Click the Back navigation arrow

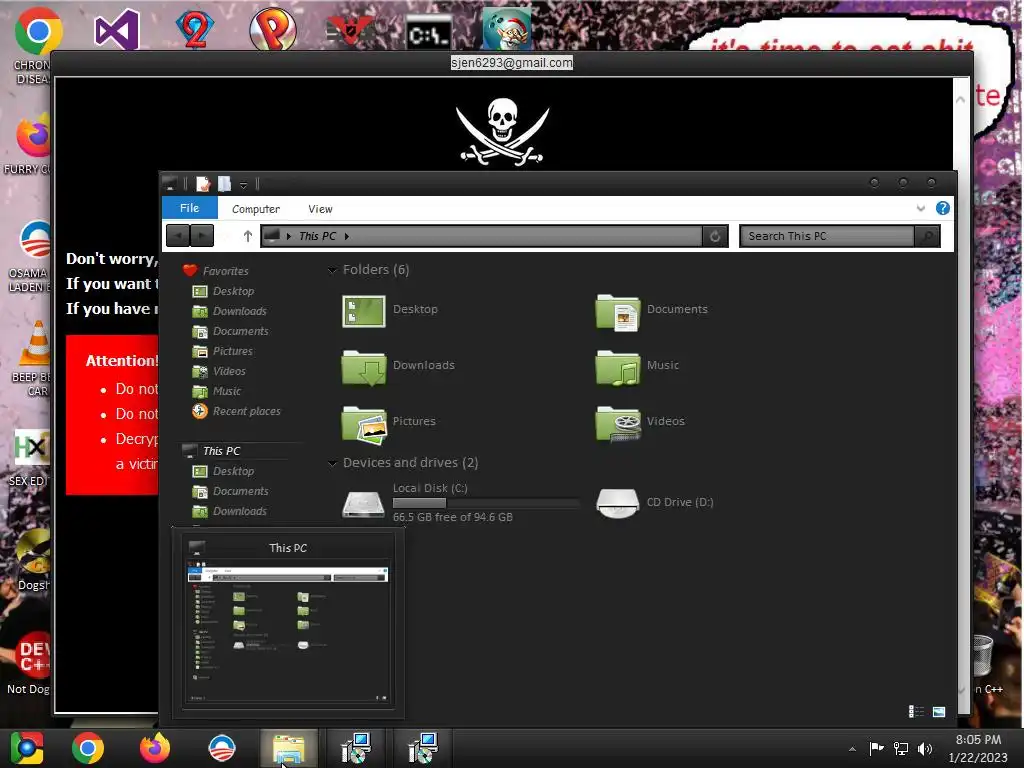(x=178, y=236)
